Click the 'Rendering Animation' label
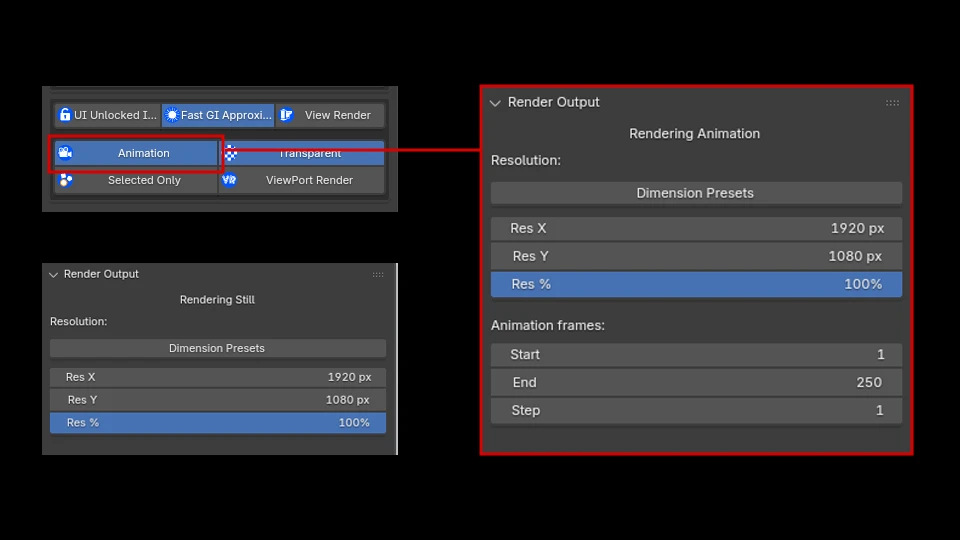Viewport: 960px width, 540px height. [x=694, y=133]
